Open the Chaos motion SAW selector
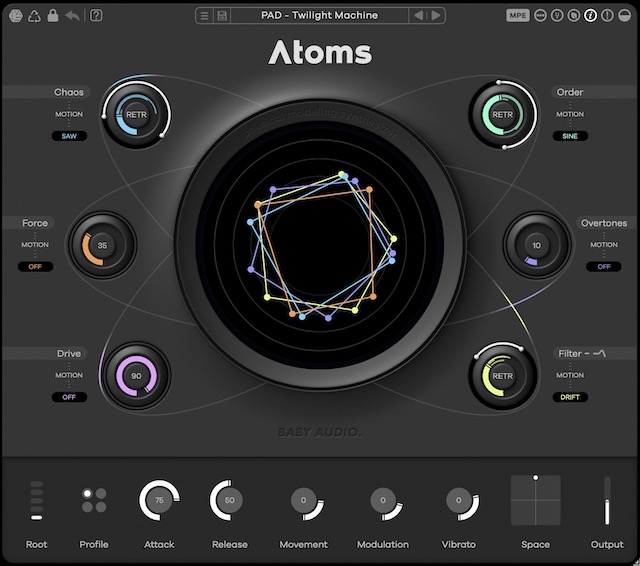The width and height of the screenshot is (640, 566). 69,136
